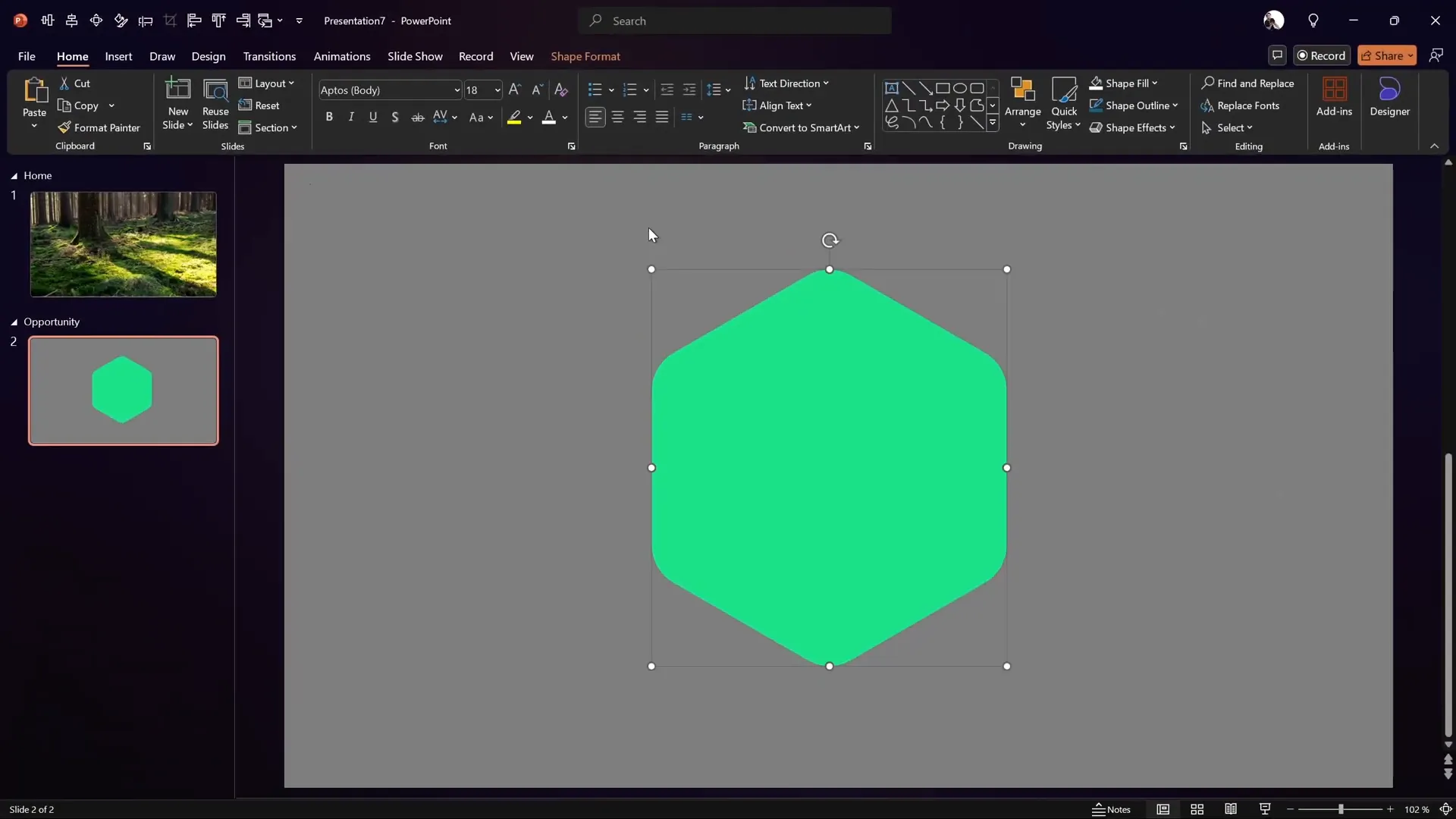Open the Animations tab

342,56
